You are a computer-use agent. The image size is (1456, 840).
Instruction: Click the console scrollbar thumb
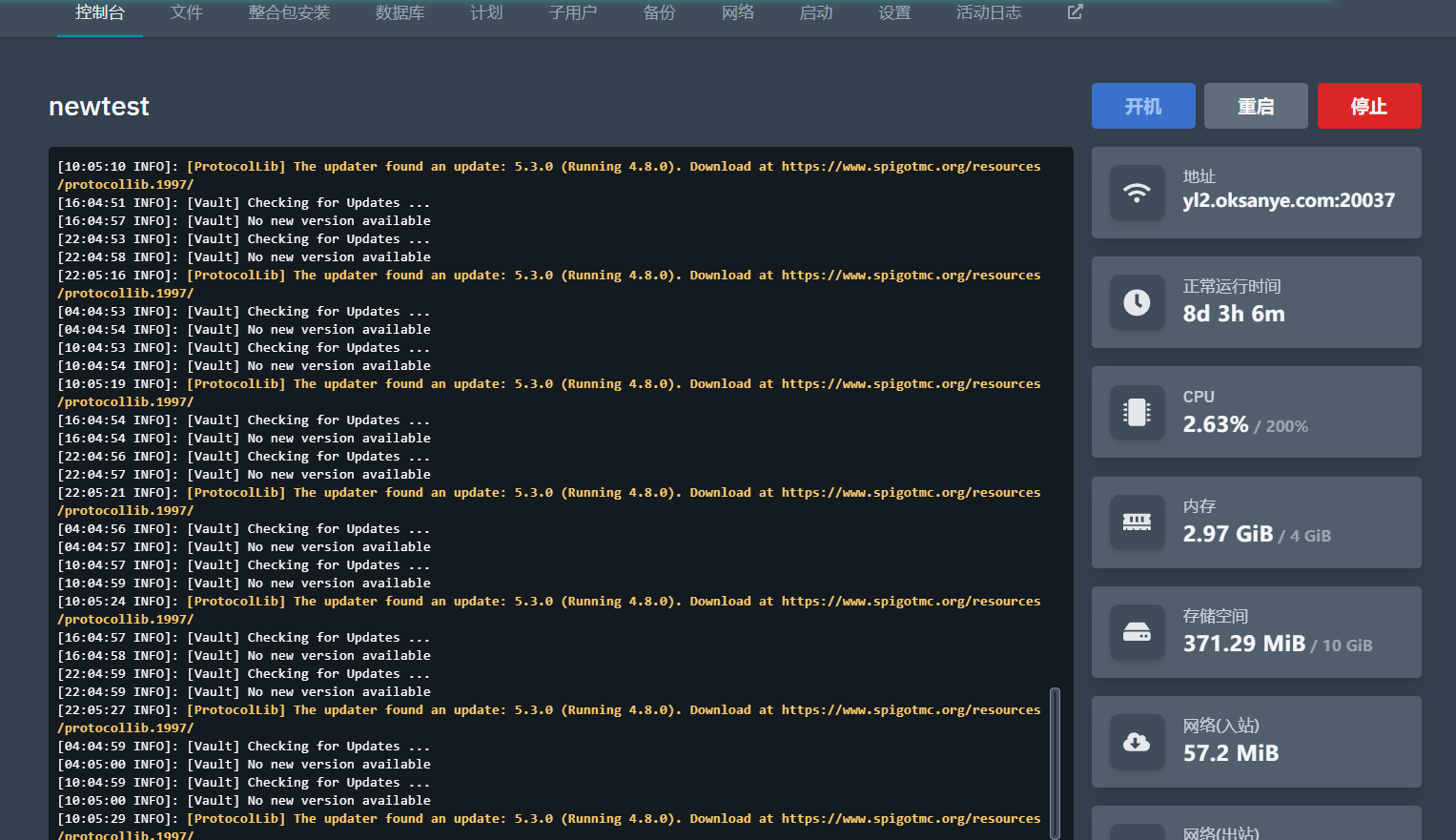point(1055,763)
